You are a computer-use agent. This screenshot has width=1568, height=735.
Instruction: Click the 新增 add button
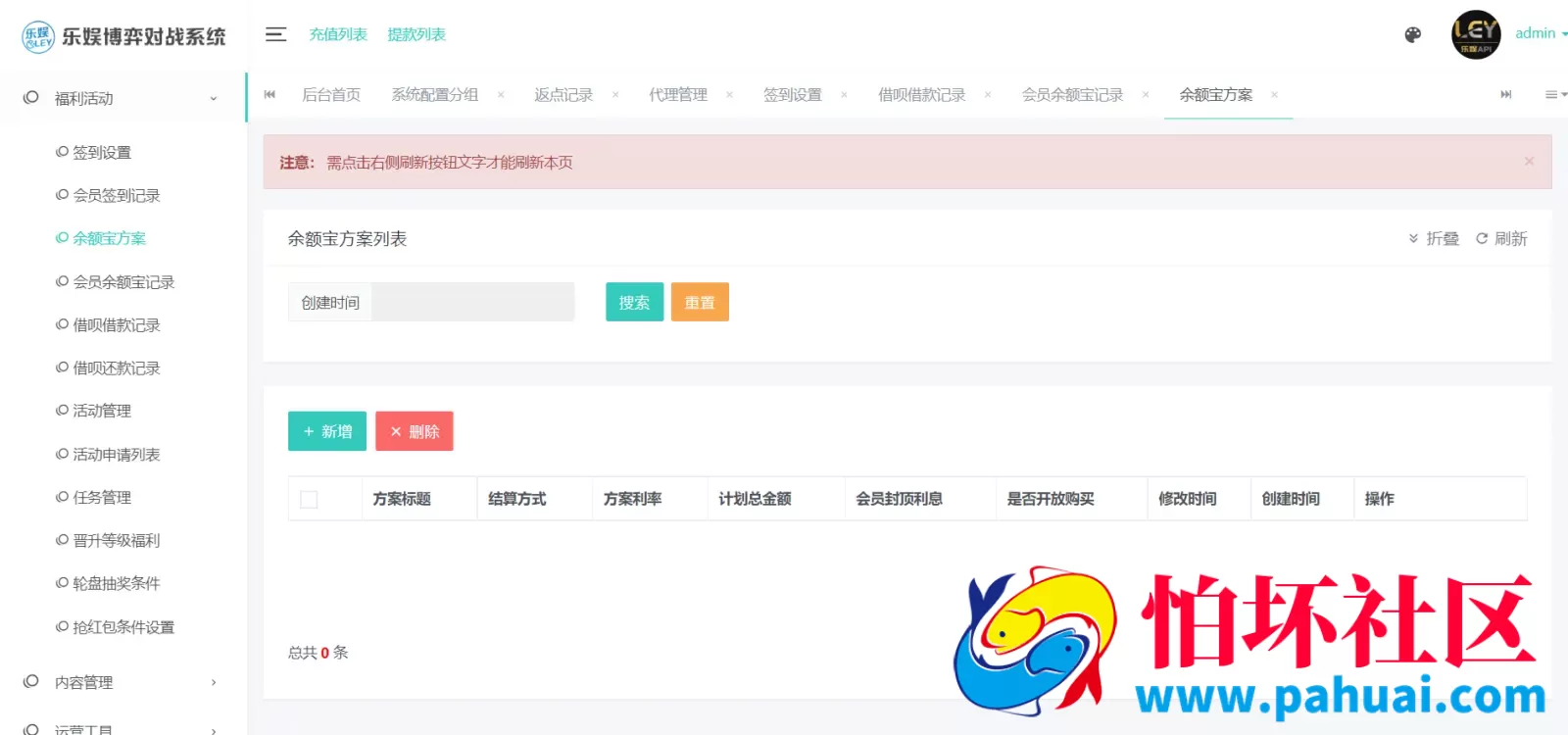327,431
